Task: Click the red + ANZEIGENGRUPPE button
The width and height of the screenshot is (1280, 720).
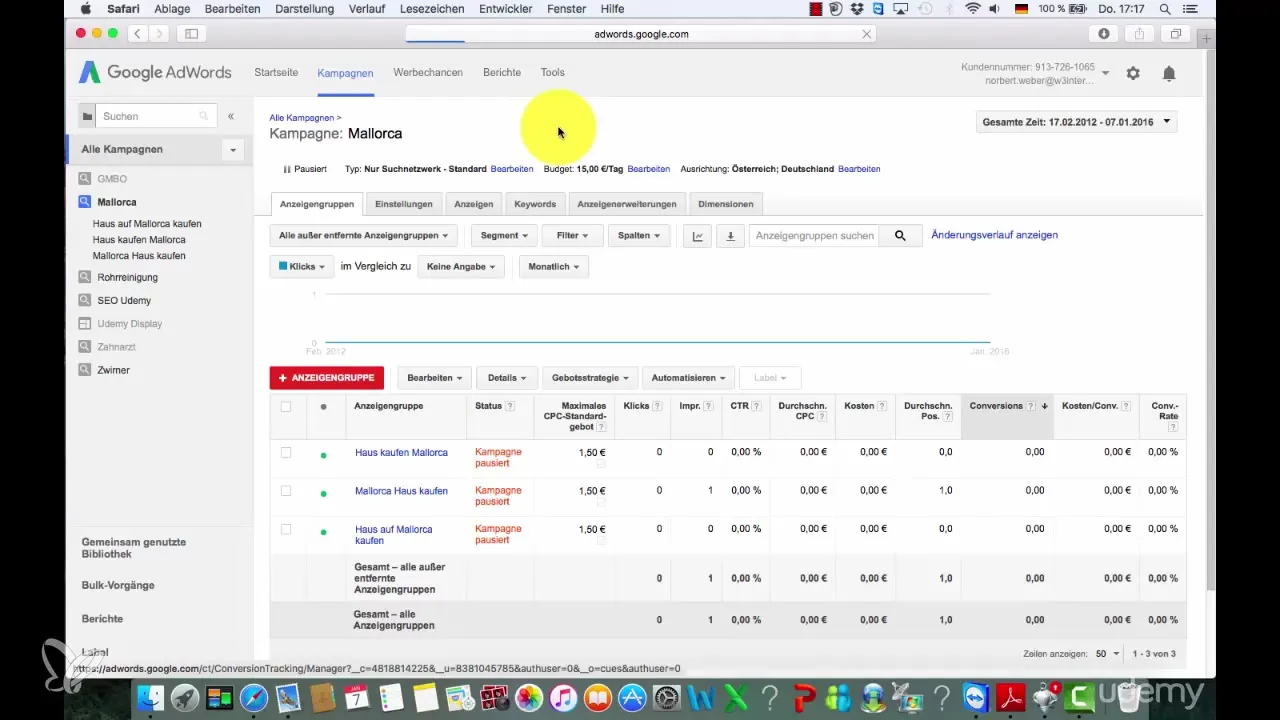Action: (327, 378)
